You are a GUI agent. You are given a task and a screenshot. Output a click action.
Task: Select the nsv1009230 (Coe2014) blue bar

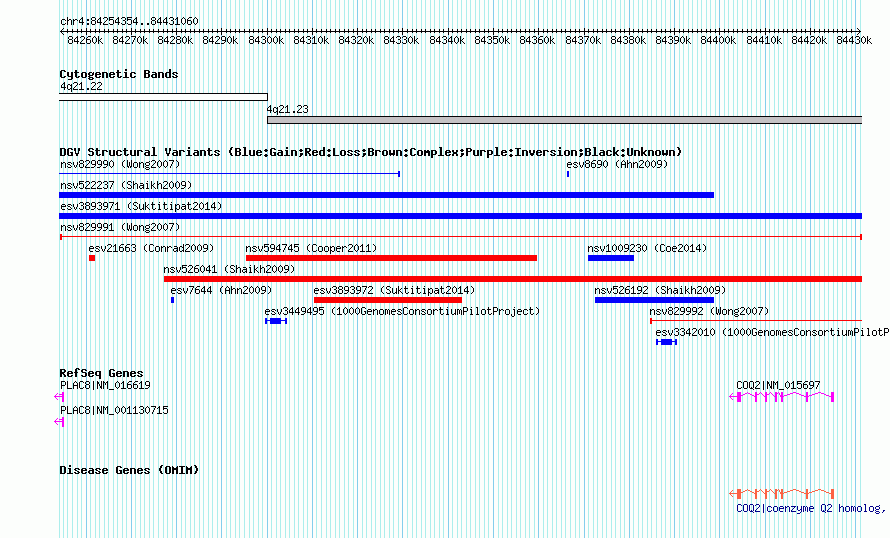tap(611, 258)
